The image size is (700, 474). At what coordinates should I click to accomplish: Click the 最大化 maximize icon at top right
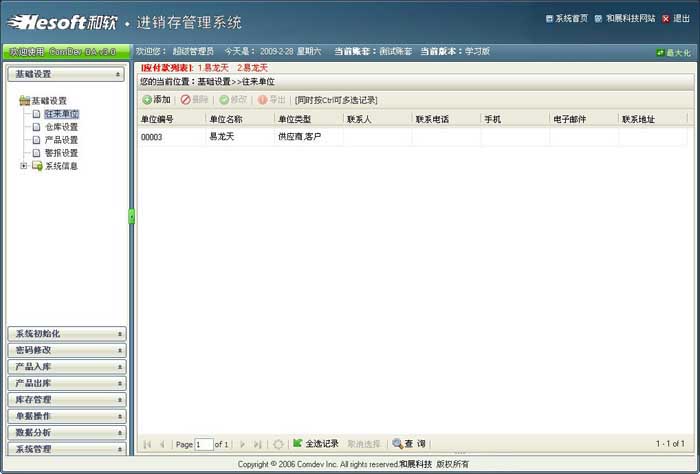pos(660,52)
